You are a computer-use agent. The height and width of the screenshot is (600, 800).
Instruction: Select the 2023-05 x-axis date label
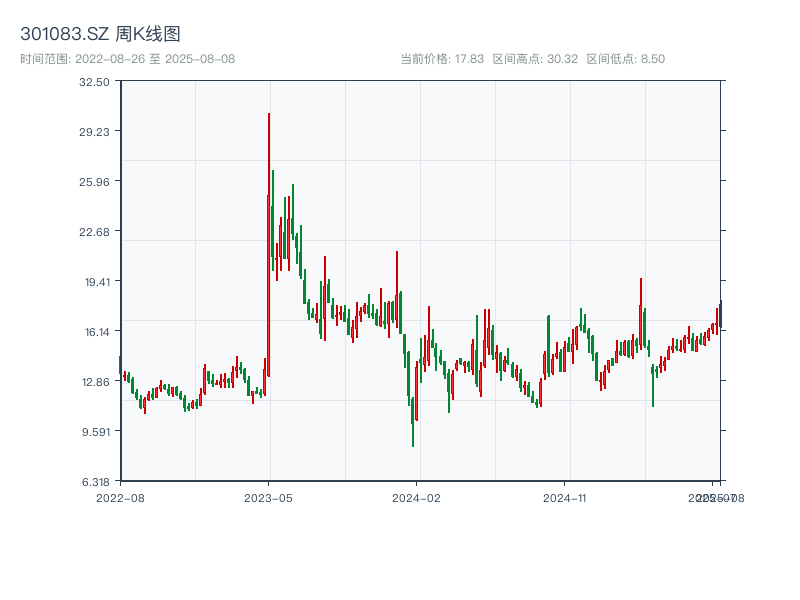pos(269,497)
